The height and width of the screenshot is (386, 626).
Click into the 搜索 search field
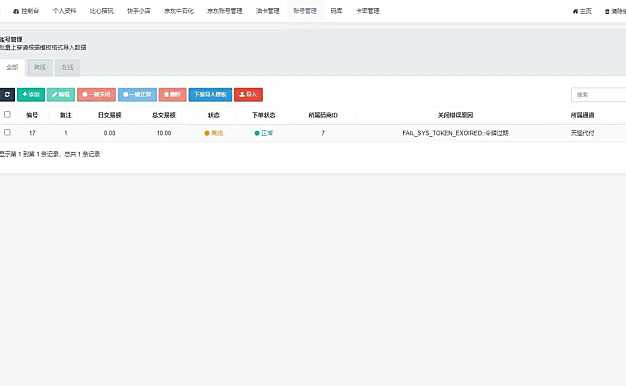tap(598, 95)
